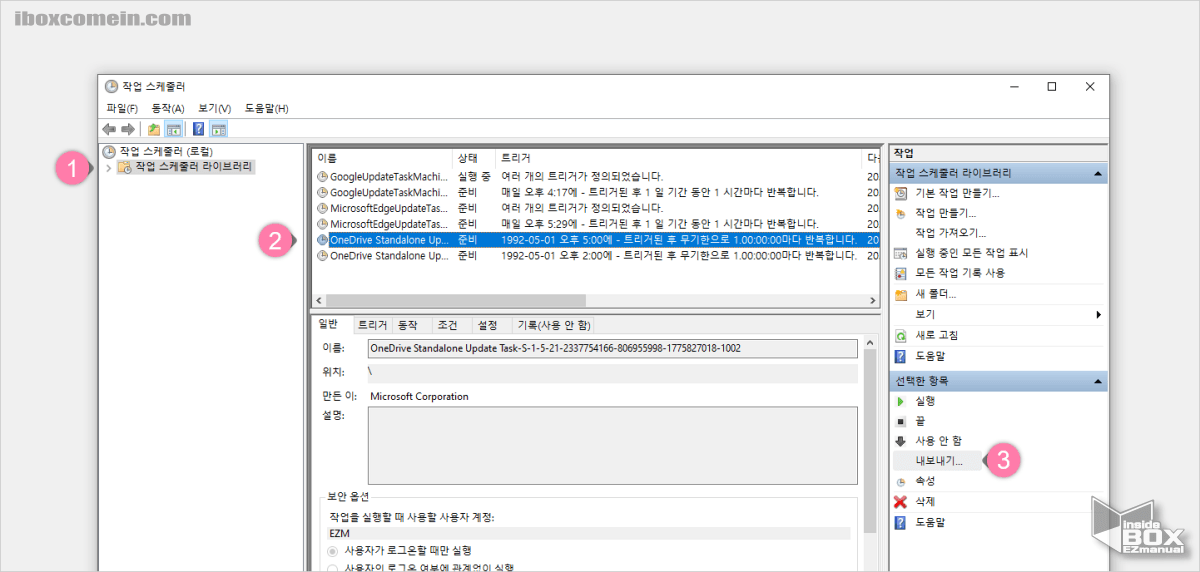Screen dimensions: 1200x572
Task: Select highlighted OneDrive Standalone row at 오후 5:00
Action: tap(596, 240)
